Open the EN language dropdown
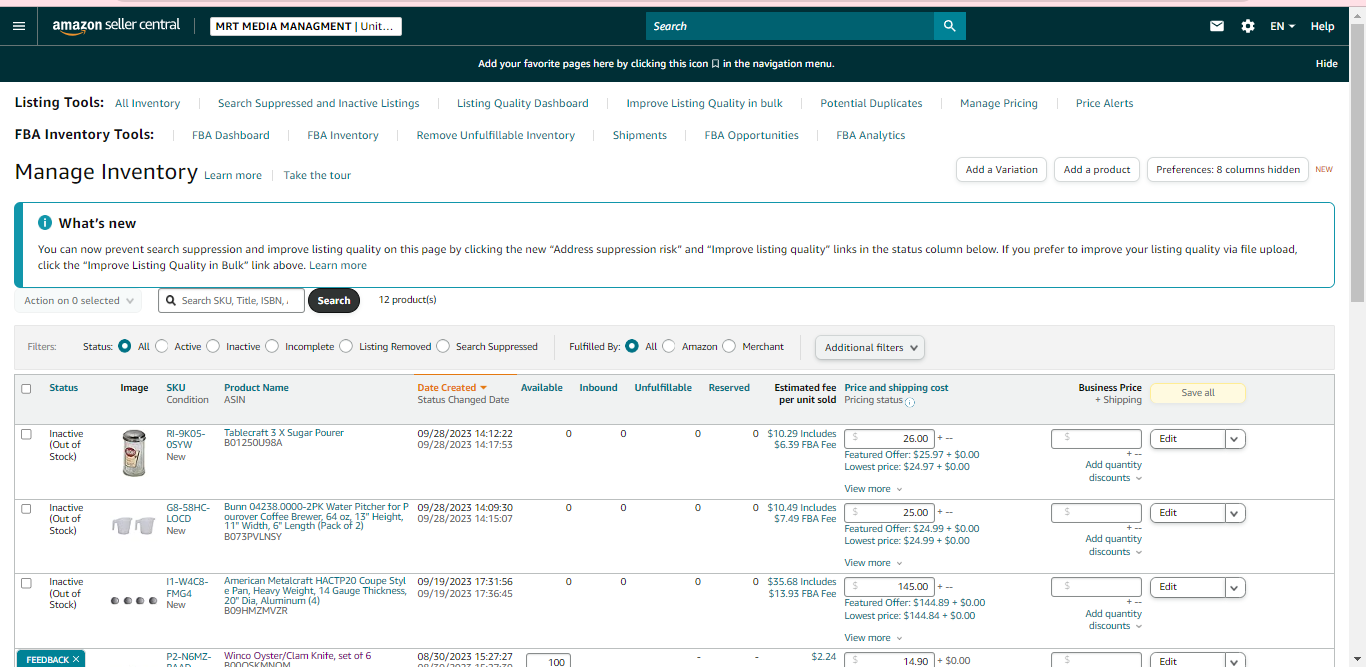Image resolution: width=1366 pixels, height=667 pixels. 1282,26
